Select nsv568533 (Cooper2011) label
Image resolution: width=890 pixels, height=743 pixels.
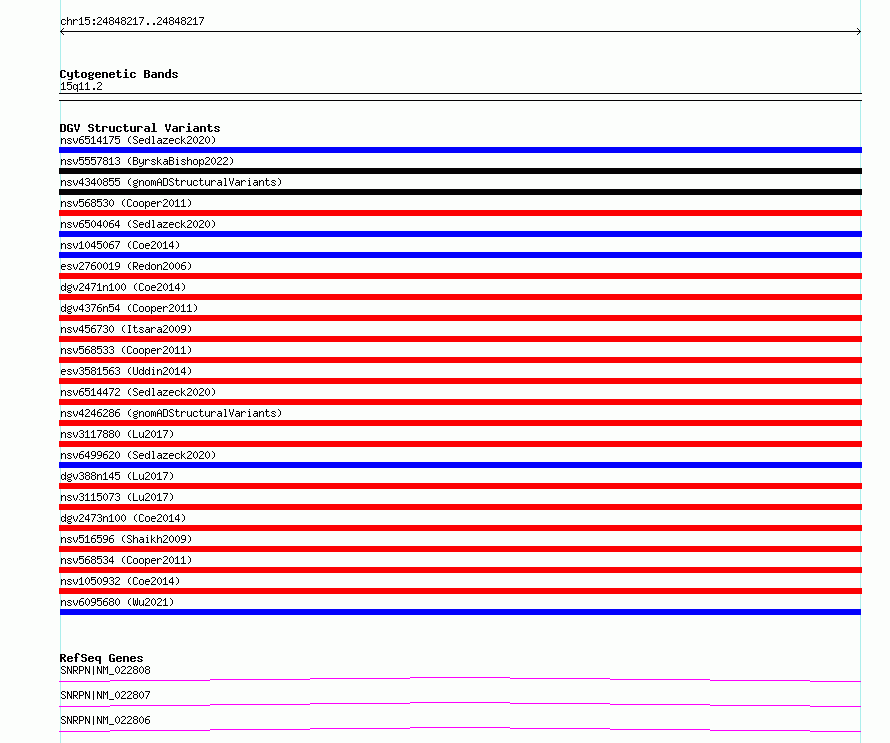click(126, 350)
